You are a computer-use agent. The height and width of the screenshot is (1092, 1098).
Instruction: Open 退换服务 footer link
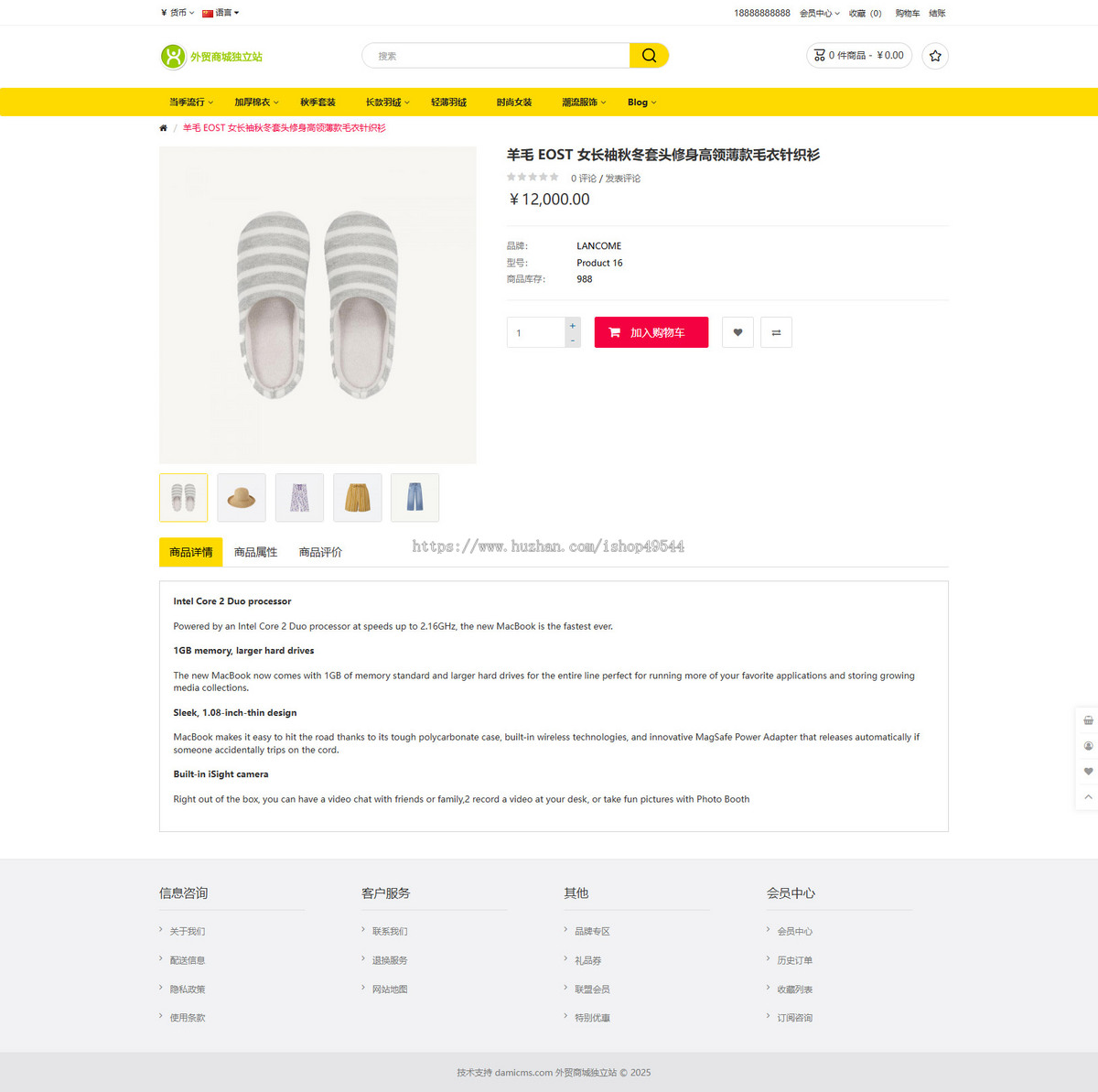390,960
